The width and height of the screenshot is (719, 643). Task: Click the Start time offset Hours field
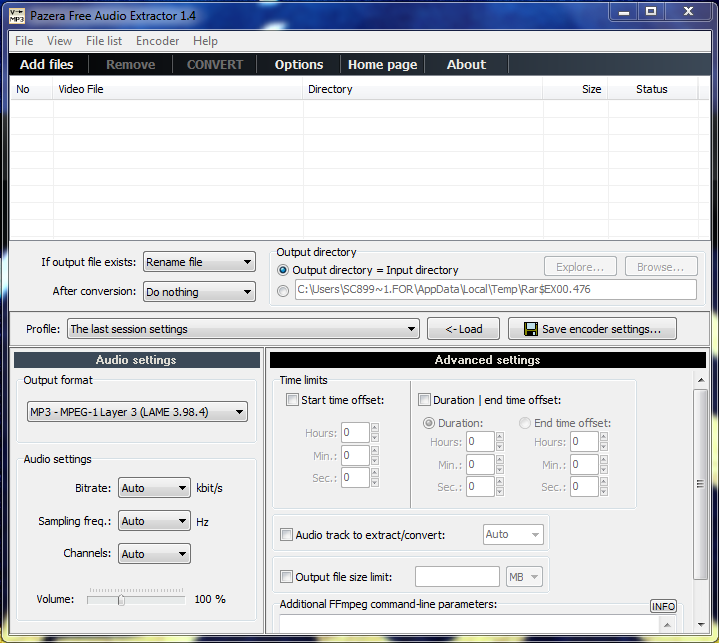click(x=355, y=432)
